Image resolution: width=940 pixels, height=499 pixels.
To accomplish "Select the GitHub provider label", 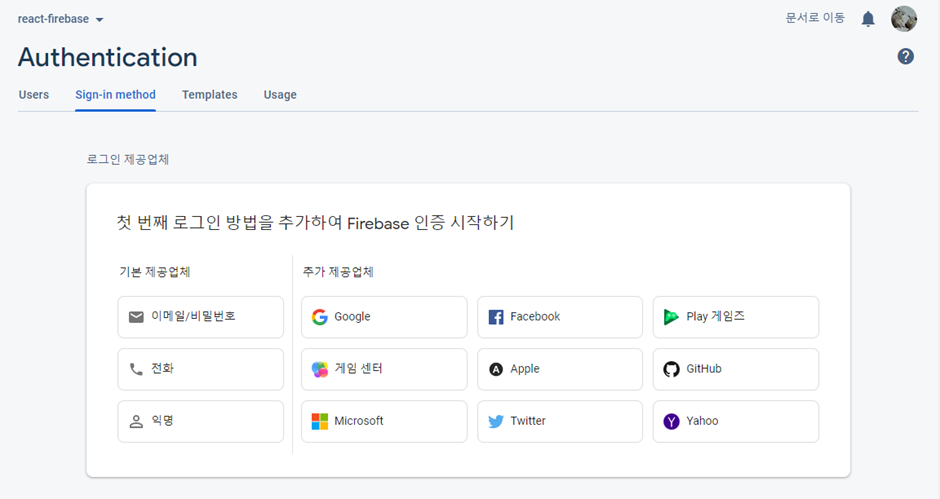I will coord(704,369).
